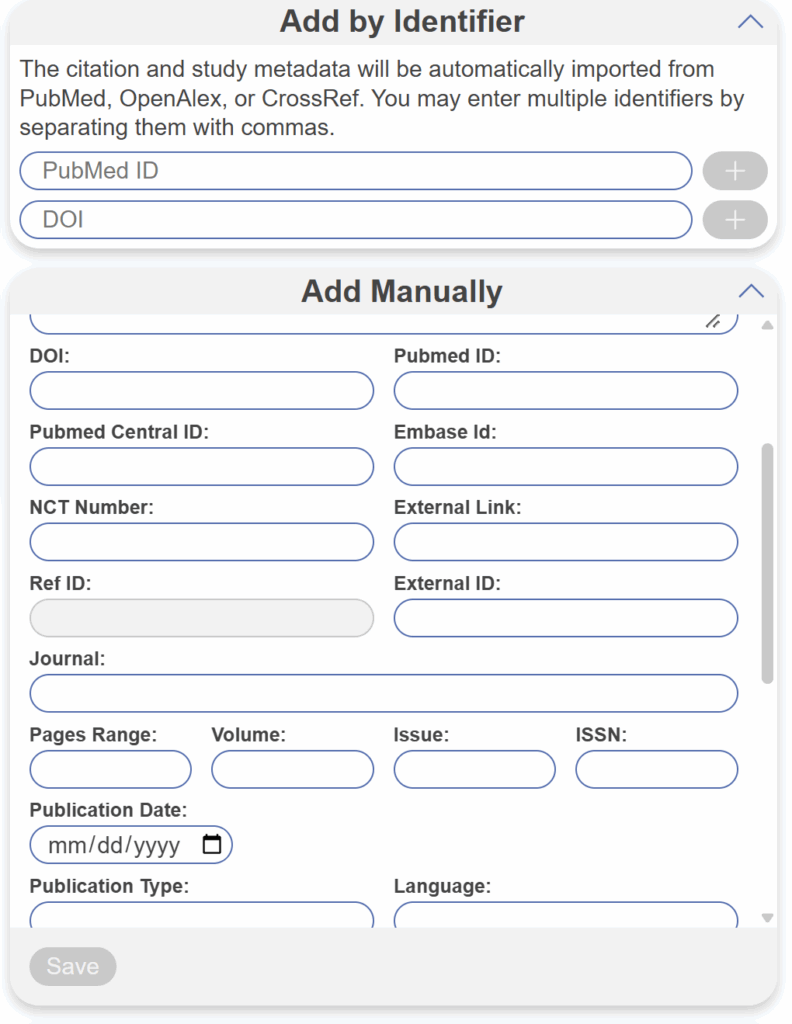The width and height of the screenshot is (792, 1024).
Task: Collapse the Add Manually section chevron
Action: coord(752,290)
